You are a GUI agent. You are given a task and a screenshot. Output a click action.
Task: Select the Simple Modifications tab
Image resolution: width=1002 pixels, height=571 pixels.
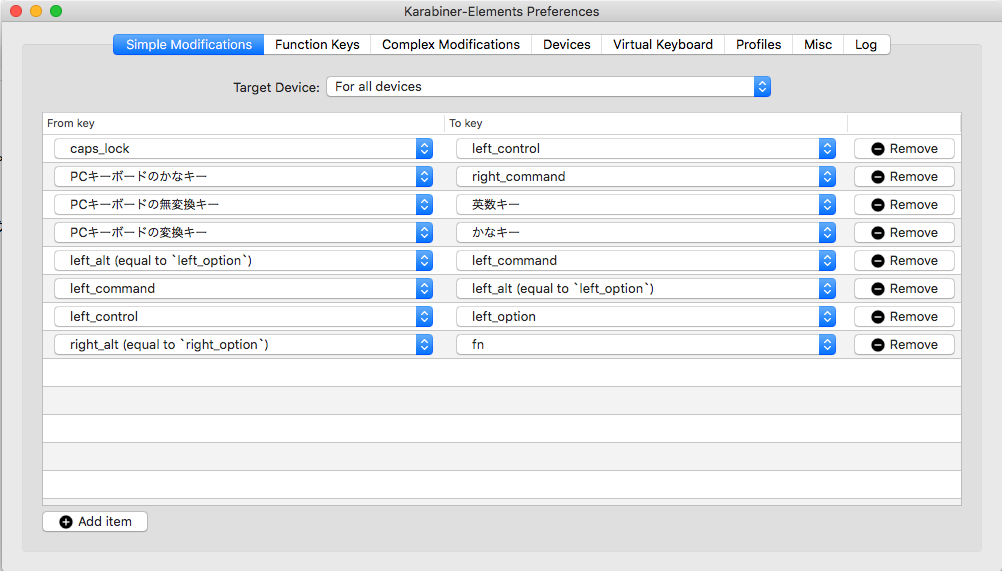tap(189, 45)
